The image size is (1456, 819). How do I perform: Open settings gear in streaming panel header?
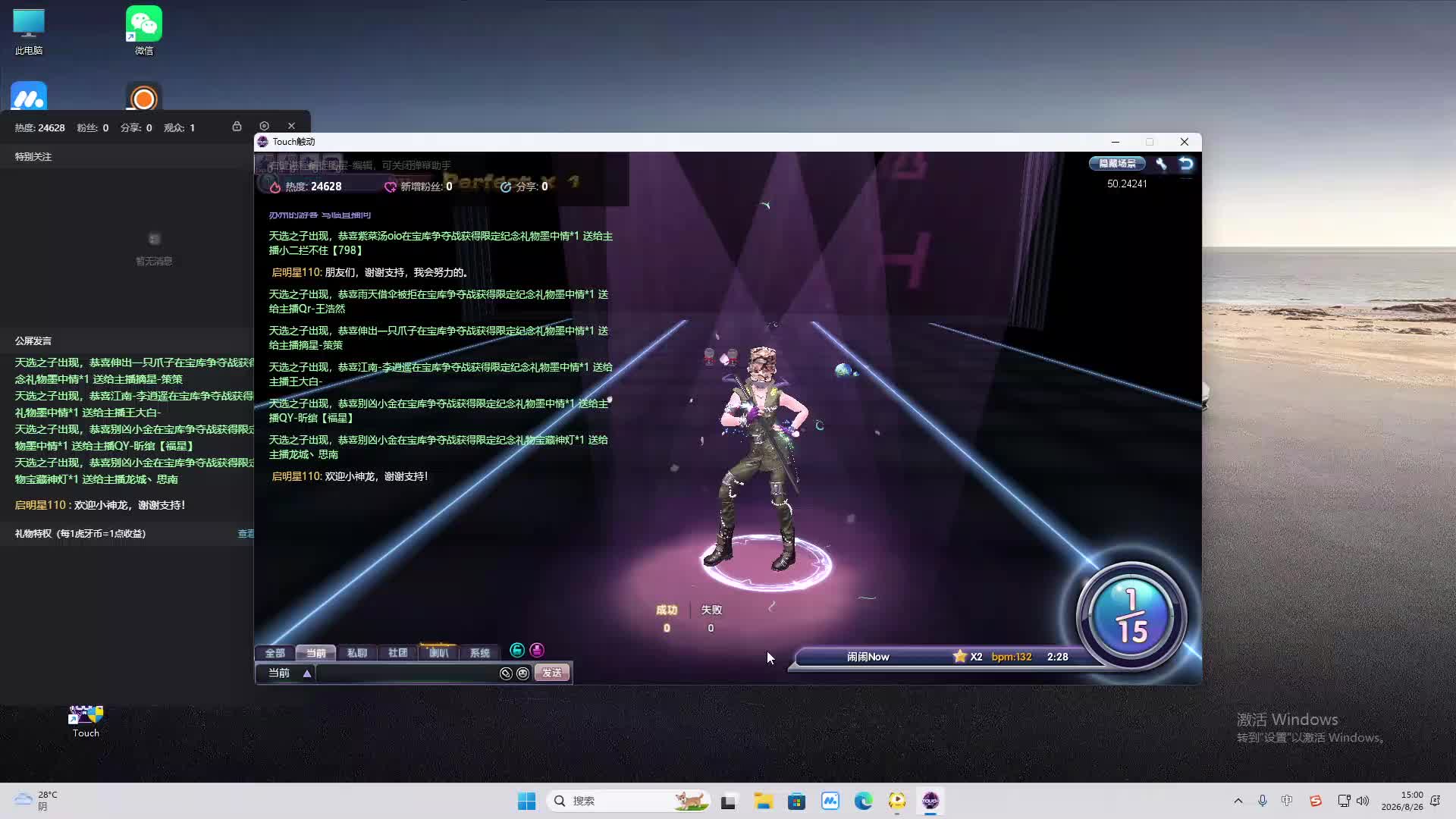click(x=264, y=126)
